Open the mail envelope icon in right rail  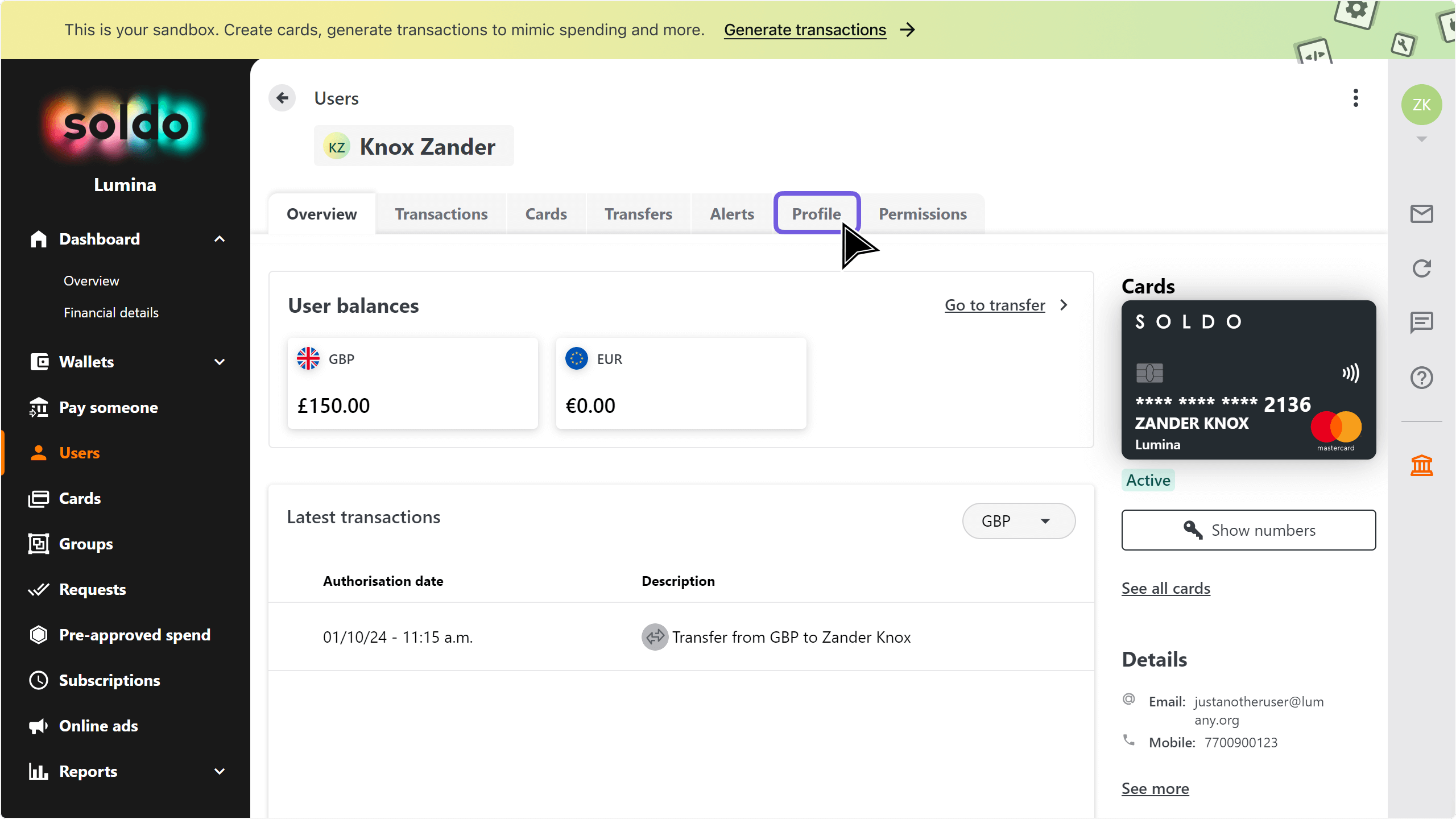coord(1421,214)
